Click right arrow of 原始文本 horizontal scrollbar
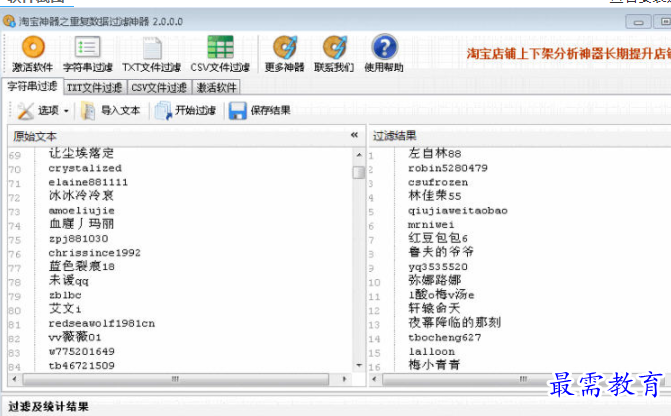Screen dimensions: 671x416 coord(344,379)
